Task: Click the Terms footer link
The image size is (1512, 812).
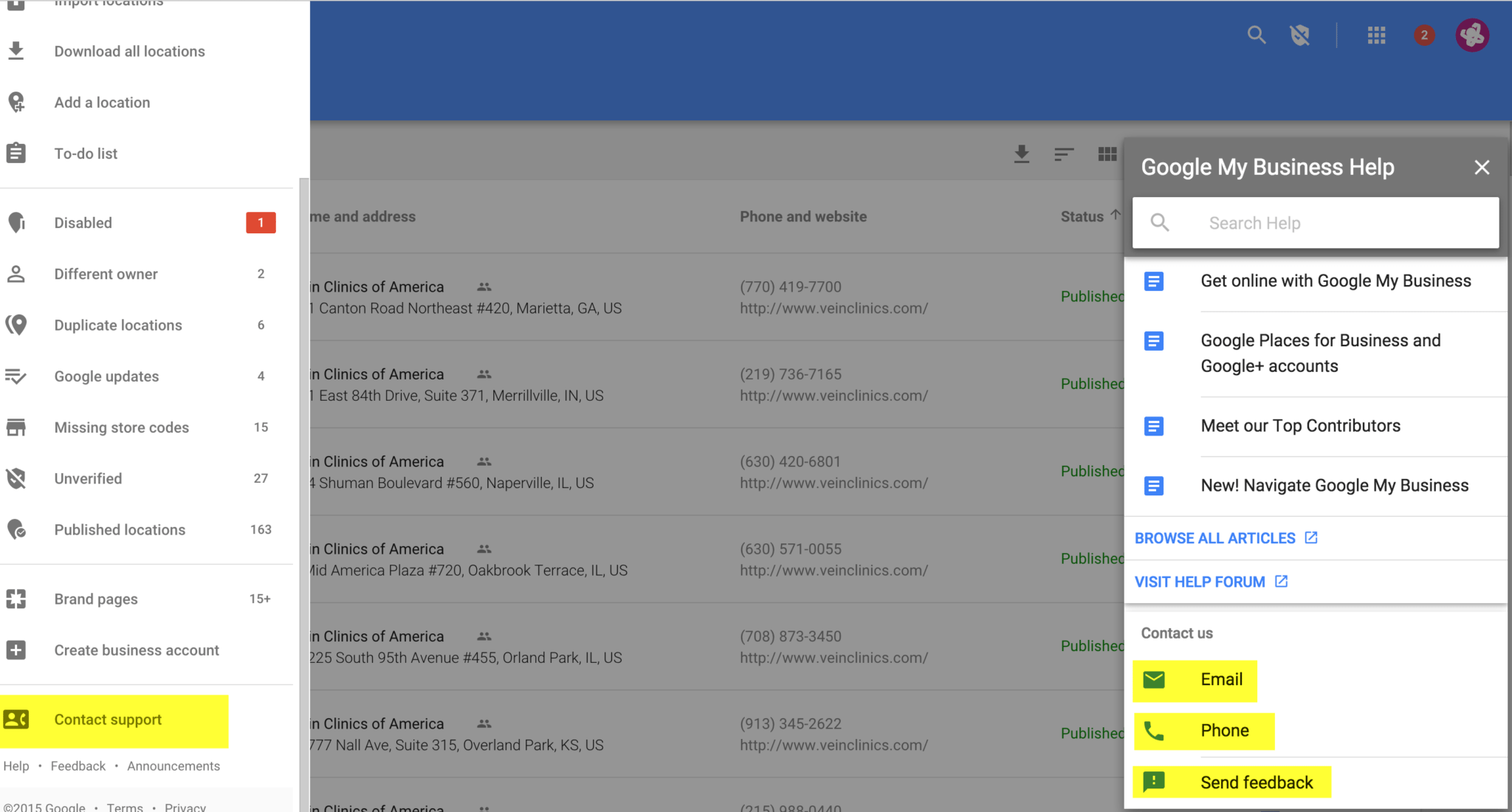Action: pos(125,807)
